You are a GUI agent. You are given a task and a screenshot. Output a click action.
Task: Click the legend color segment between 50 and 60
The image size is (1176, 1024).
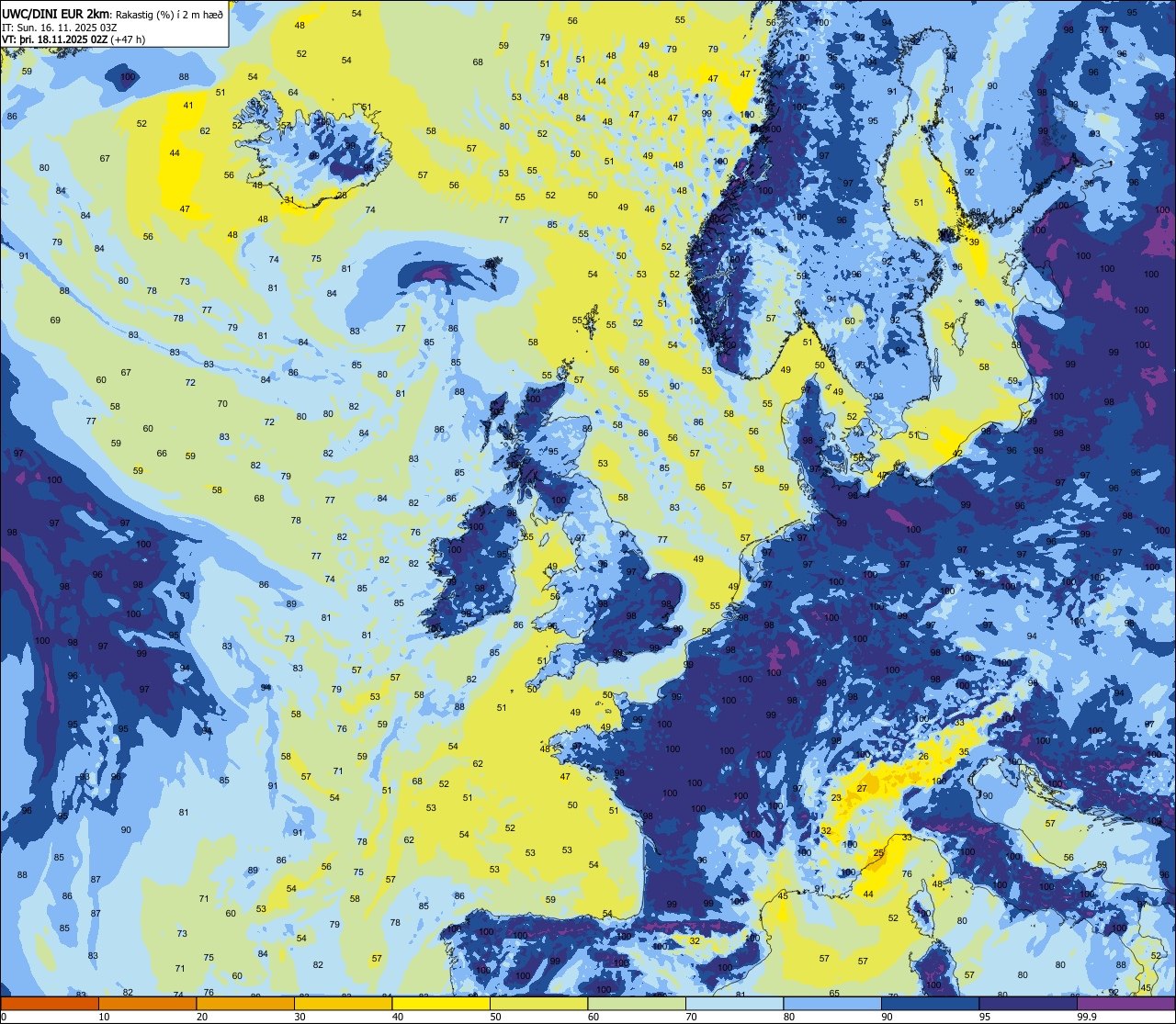(538, 1003)
